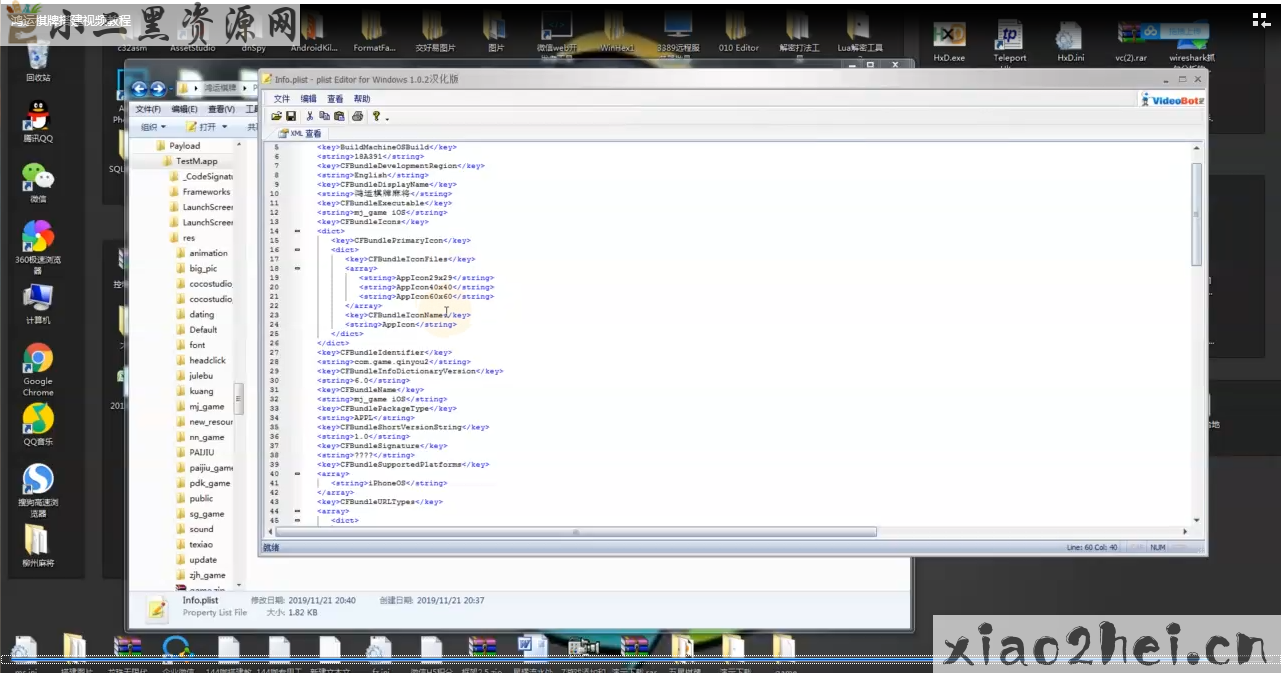Click the Explorer forward arrow button
Viewport: 1281px width, 673px height.
[159, 88]
